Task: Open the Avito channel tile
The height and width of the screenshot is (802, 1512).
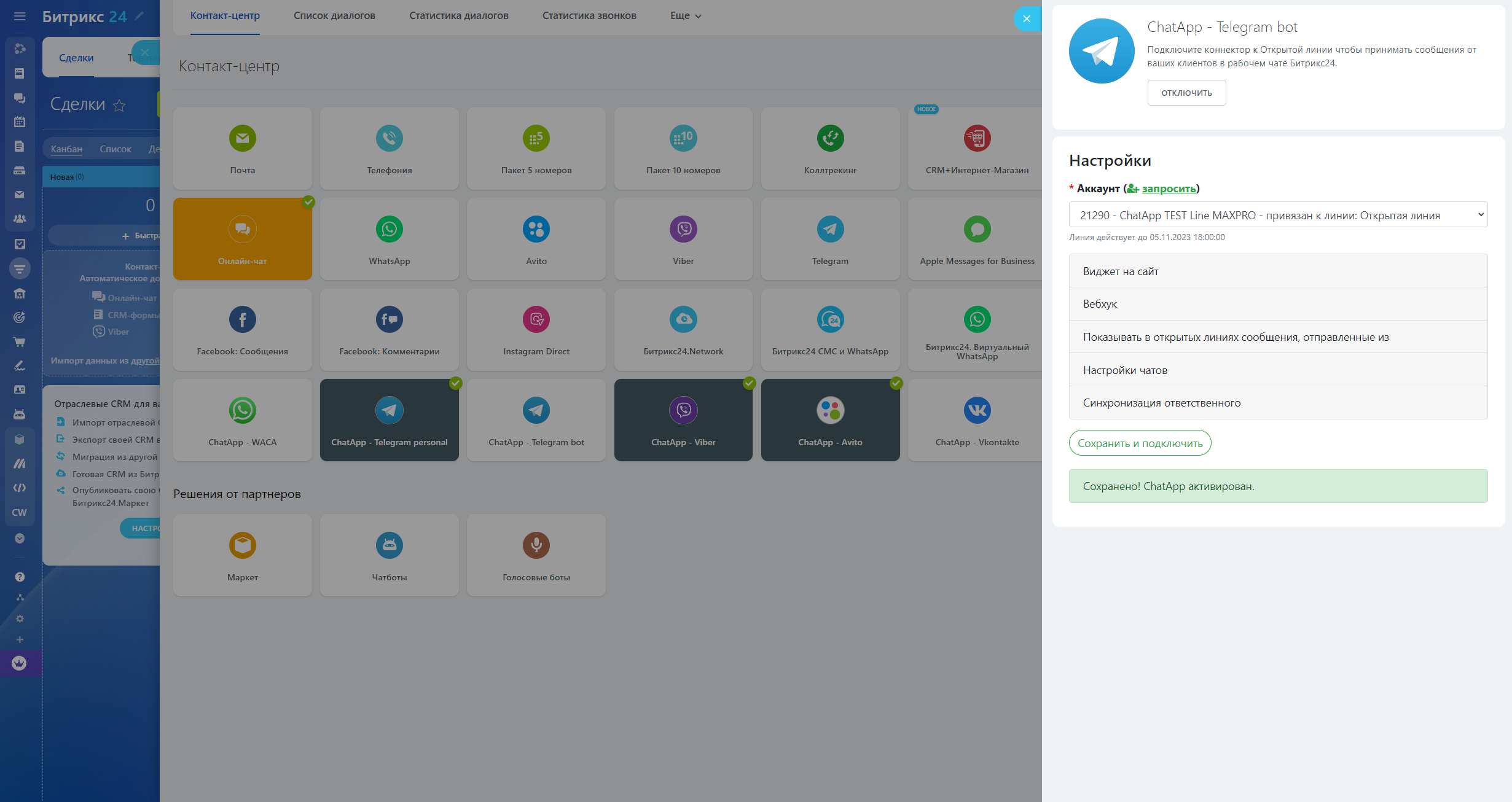Action: (536, 239)
